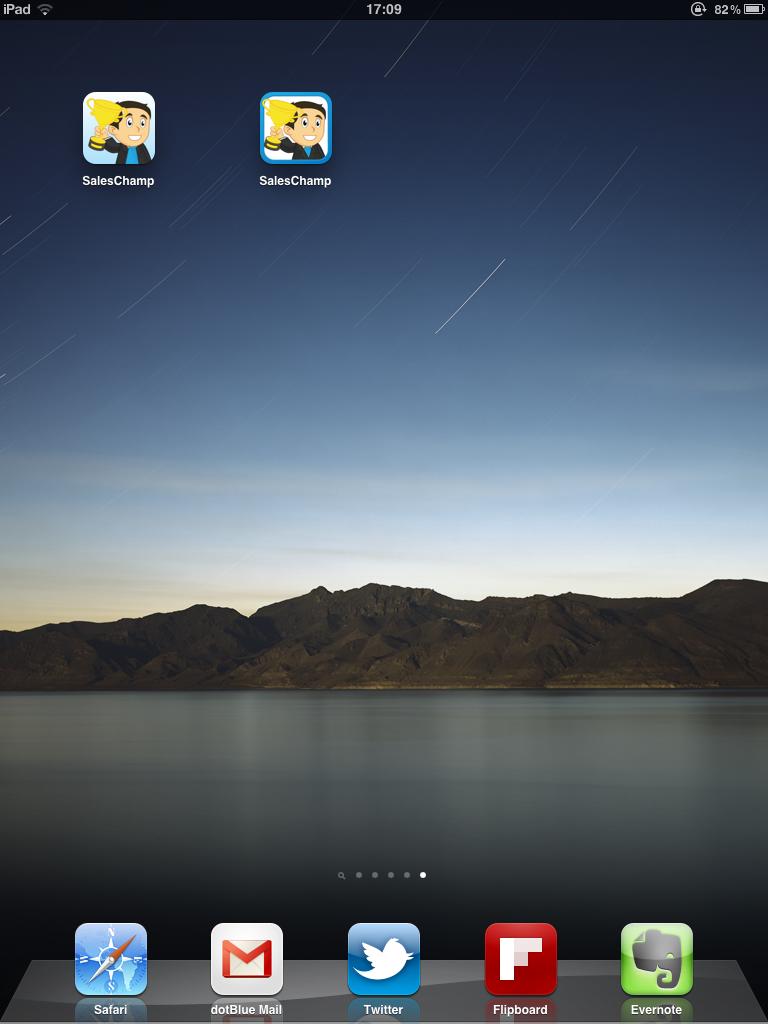Tap the first page dot next to magnifier
Viewport: 768px width, 1024px height.
(x=359, y=875)
